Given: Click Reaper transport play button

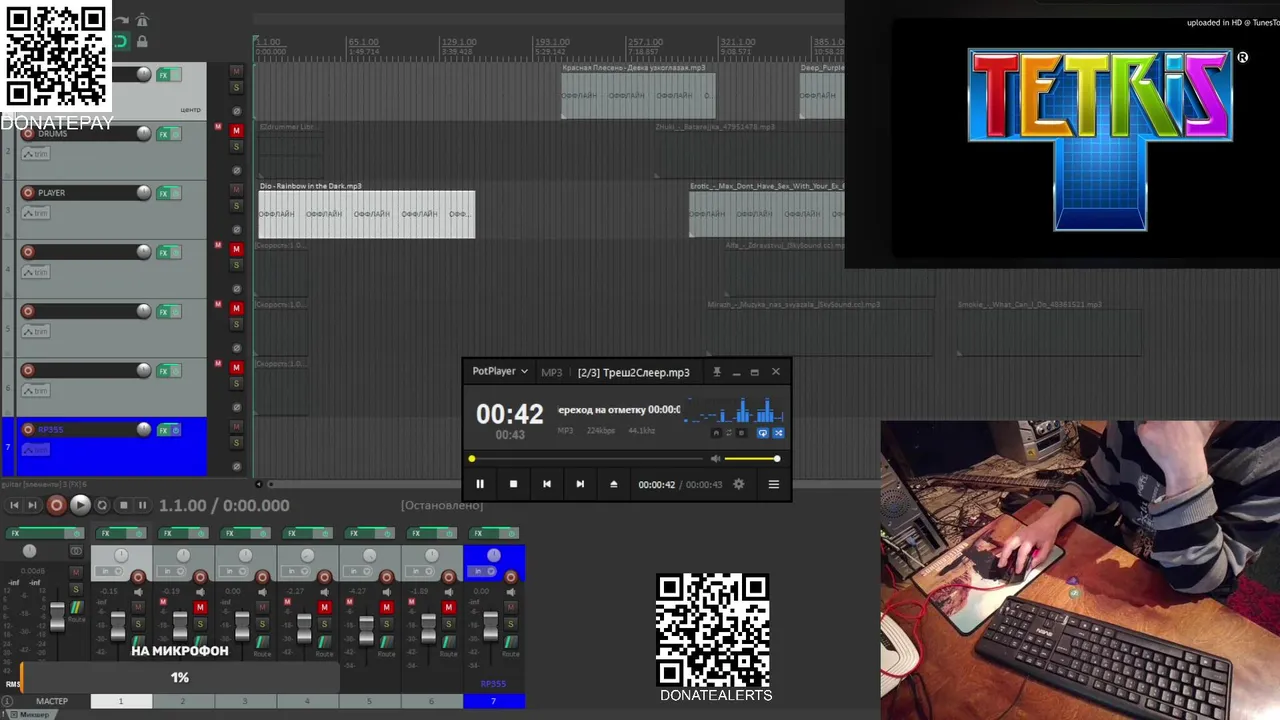Looking at the screenshot, I should 81,505.
